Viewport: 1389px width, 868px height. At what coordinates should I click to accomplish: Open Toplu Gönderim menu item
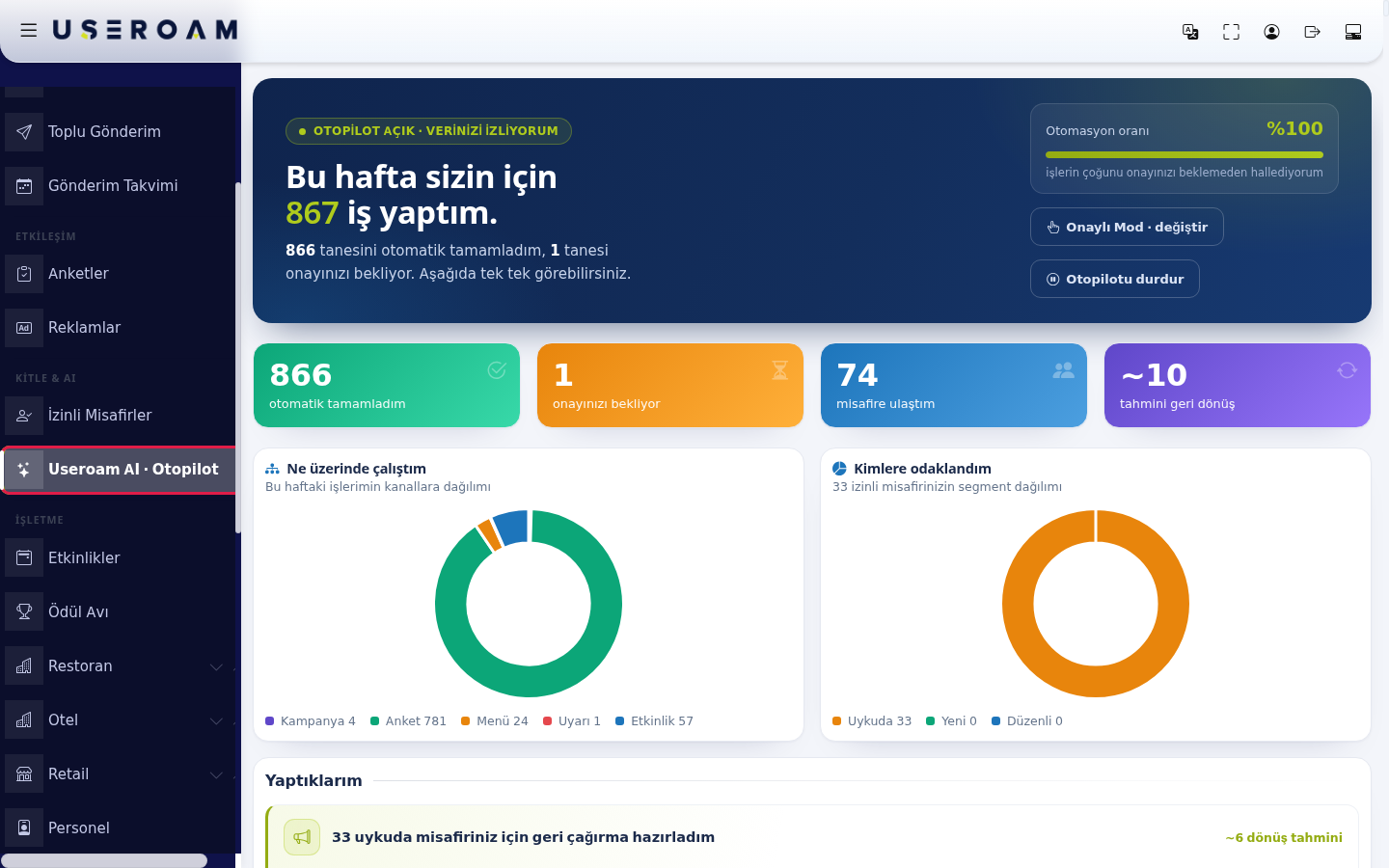(x=118, y=132)
